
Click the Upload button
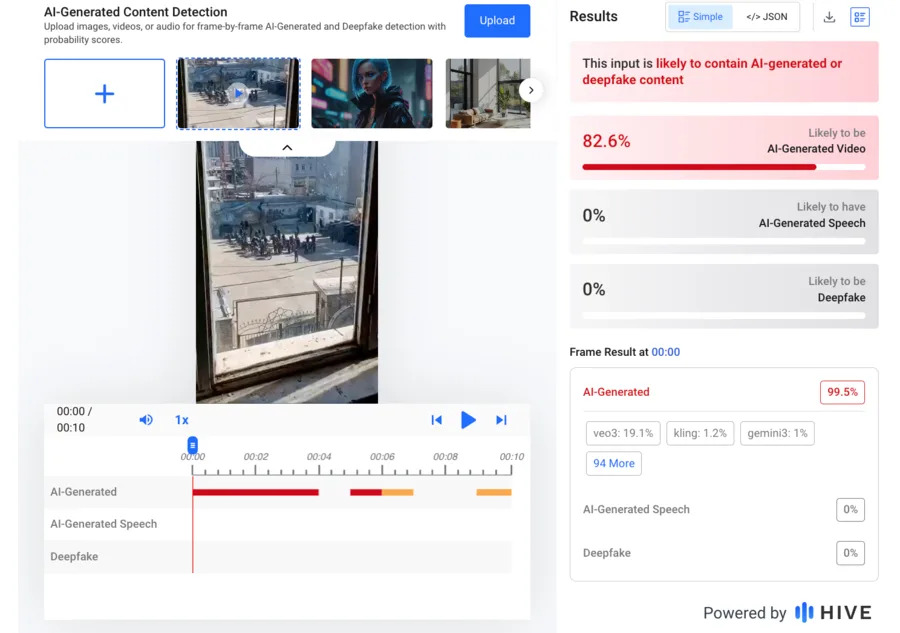click(x=497, y=20)
